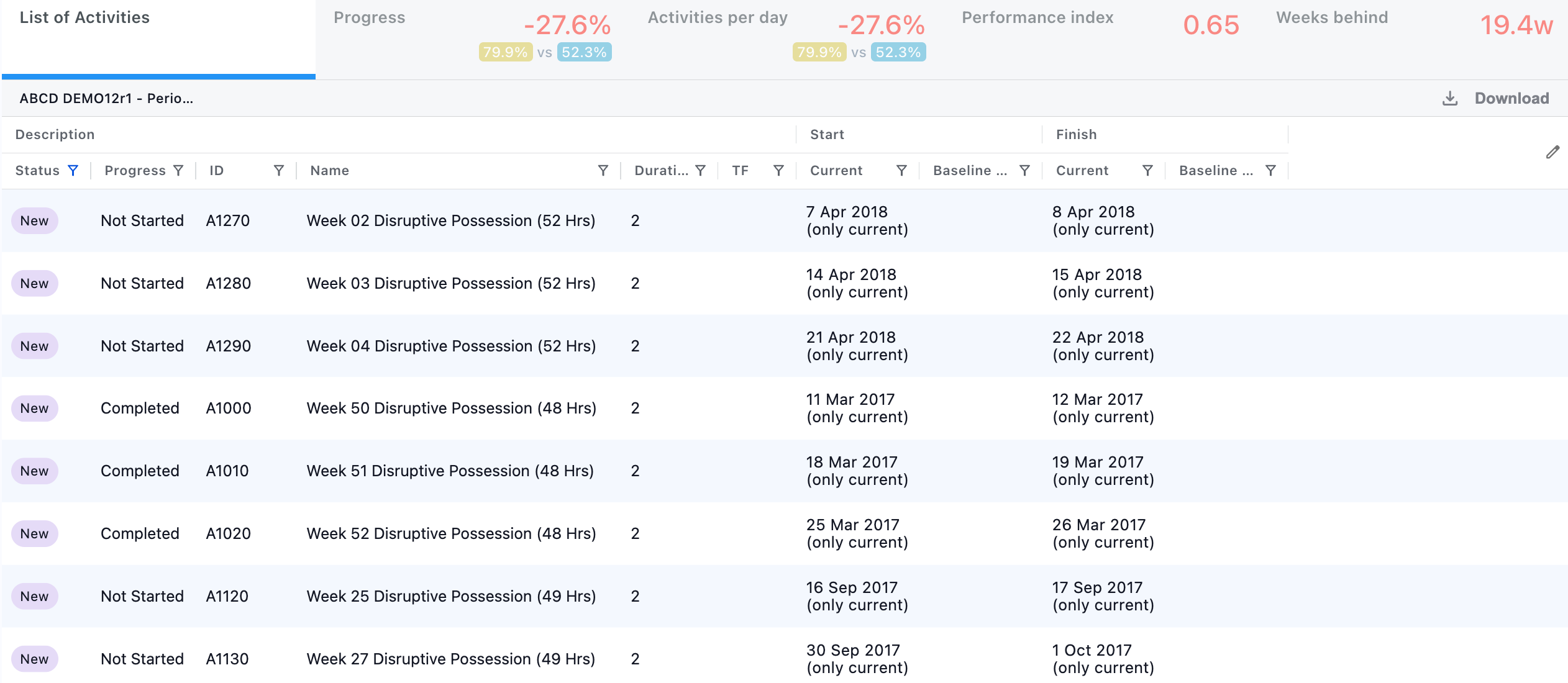Open the Progress column filter icon
This screenshot has height=683, width=1568.
pyautogui.click(x=178, y=170)
